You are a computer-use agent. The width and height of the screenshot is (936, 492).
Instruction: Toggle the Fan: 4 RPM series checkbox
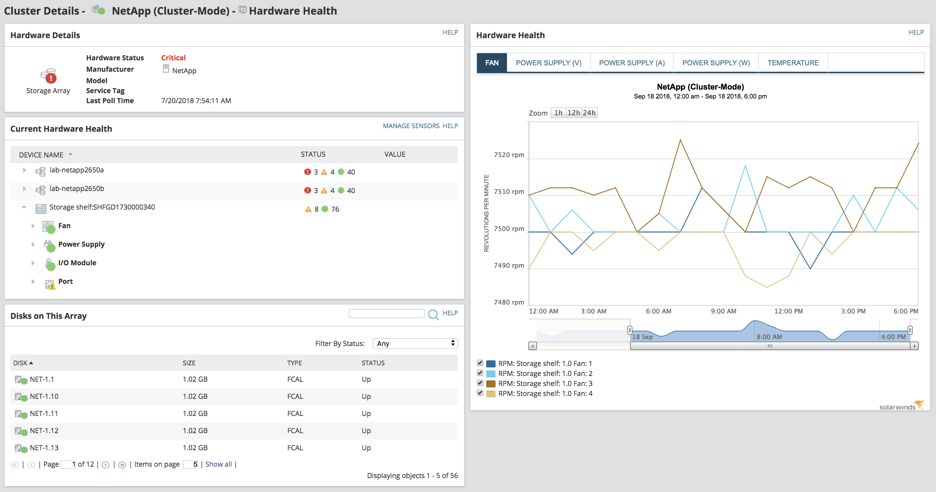(480, 393)
